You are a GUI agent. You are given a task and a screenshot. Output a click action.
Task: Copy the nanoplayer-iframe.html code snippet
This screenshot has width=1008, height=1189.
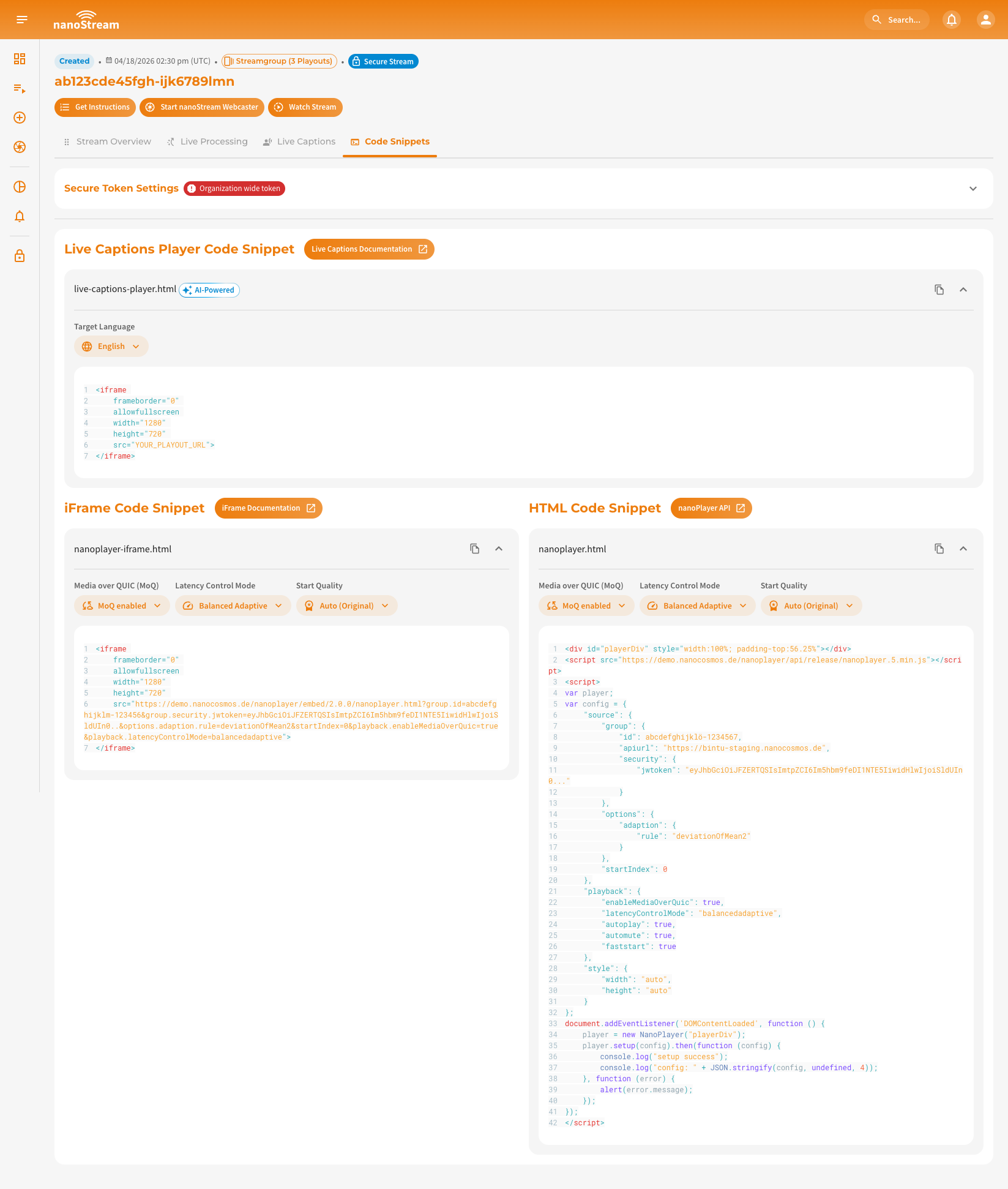(474, 548)
